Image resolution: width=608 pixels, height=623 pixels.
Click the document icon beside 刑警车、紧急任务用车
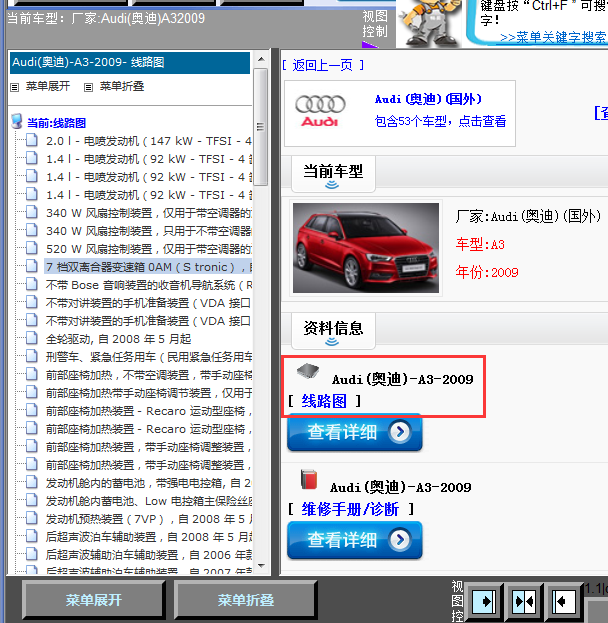(x=32, y=356)
